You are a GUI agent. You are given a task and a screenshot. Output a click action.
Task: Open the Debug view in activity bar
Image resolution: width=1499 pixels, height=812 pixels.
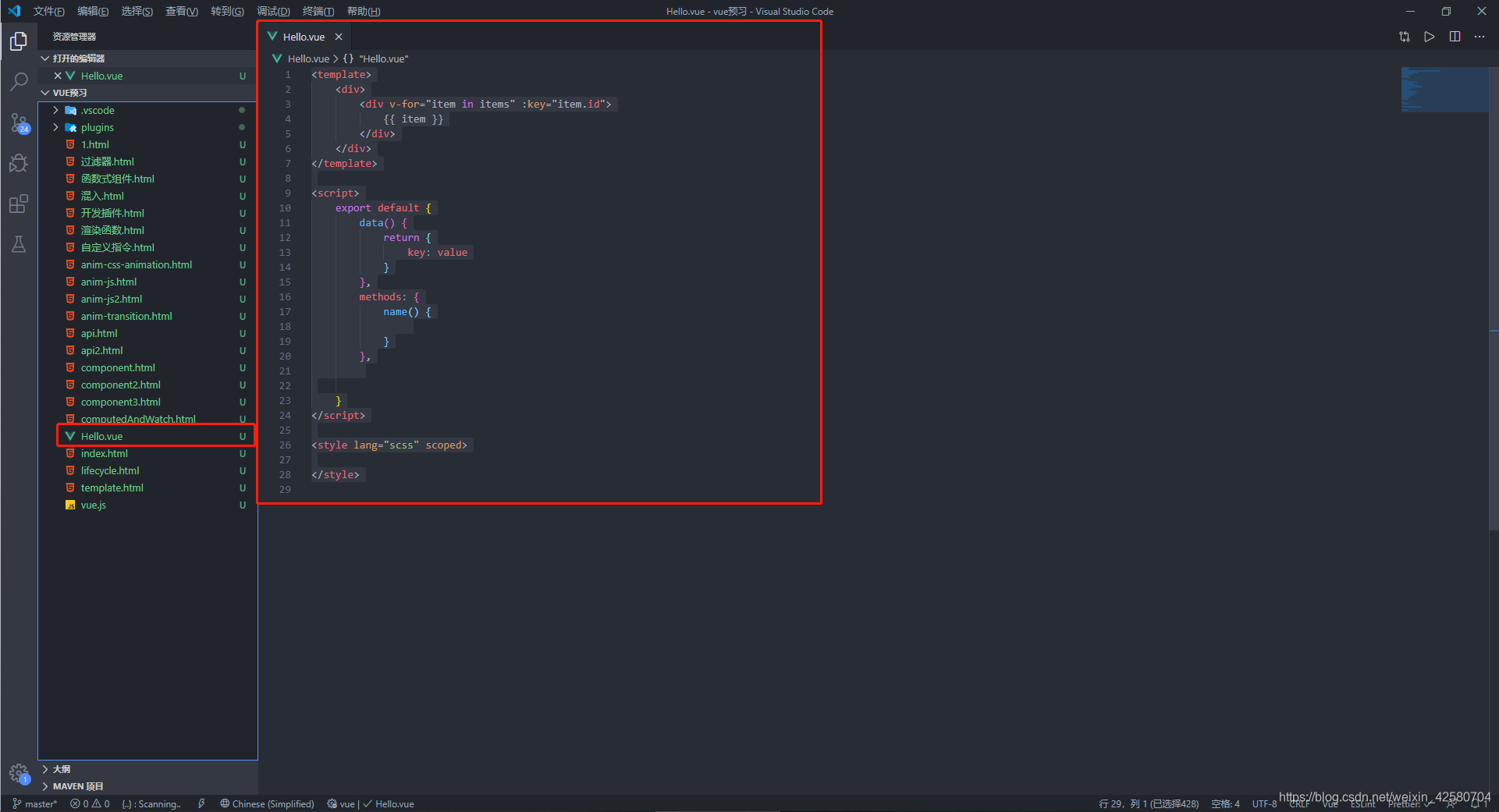(19, 163)
